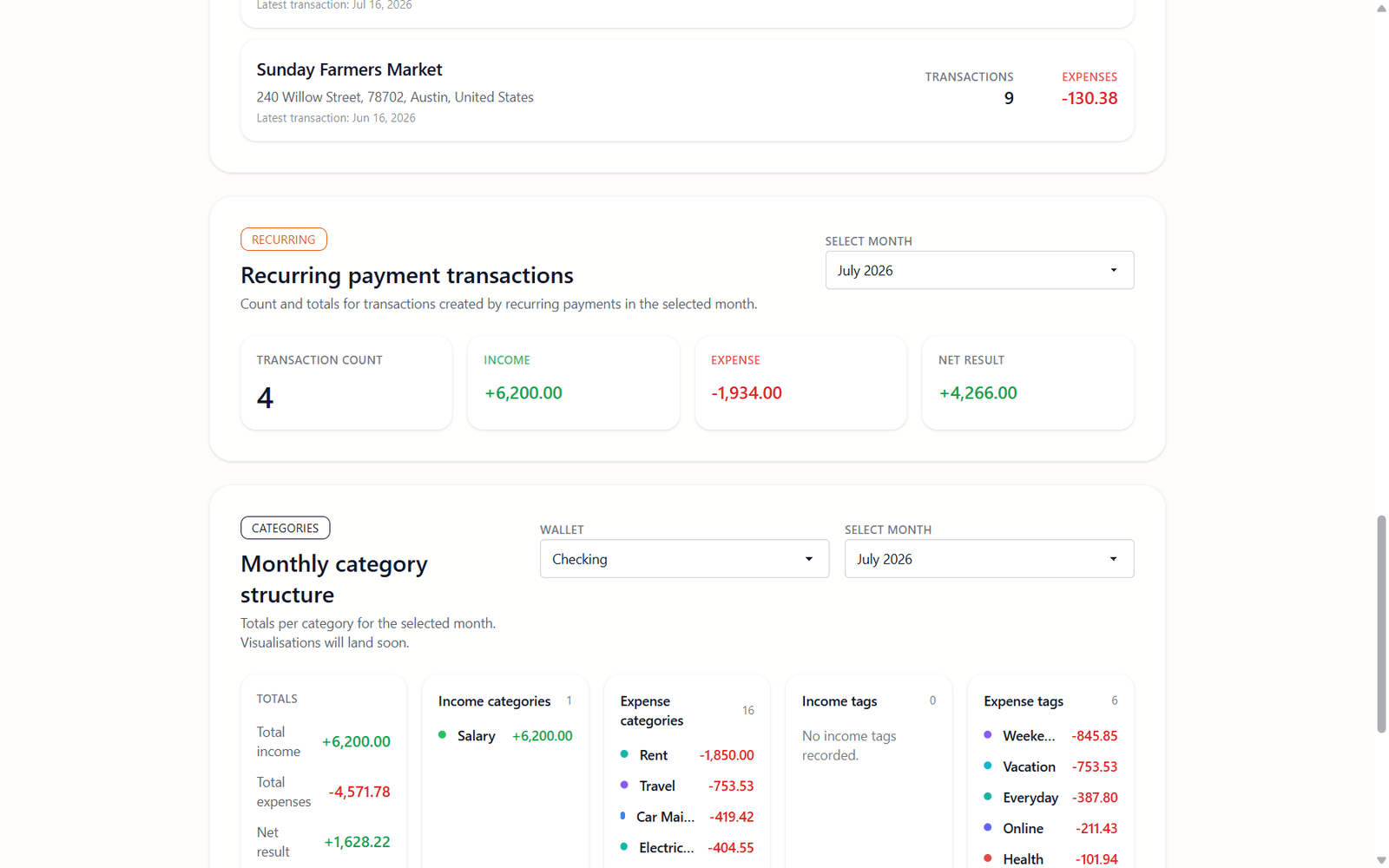Click the Total income +6,200.00 value
This screenshot has width=1389, height=868.
point(356,742)
